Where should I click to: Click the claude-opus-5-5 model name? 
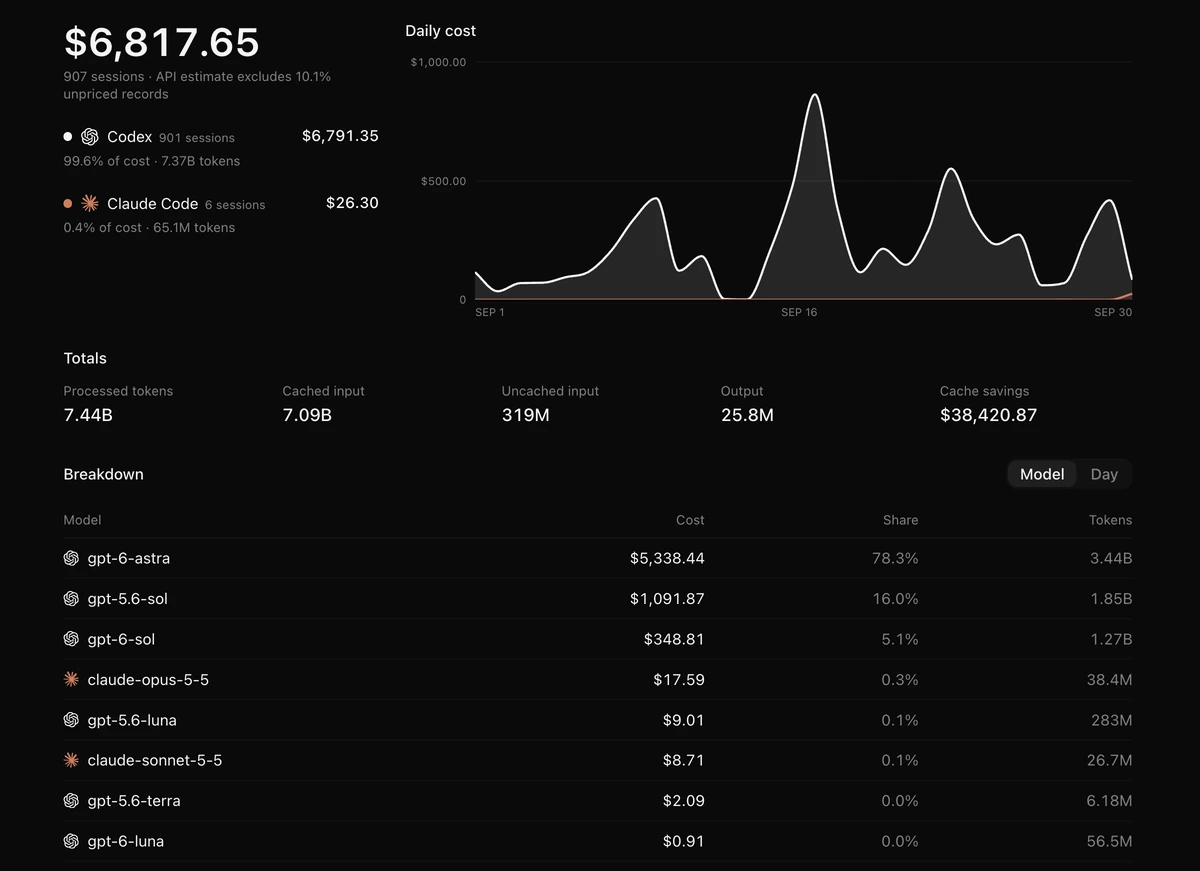(148, 680)
